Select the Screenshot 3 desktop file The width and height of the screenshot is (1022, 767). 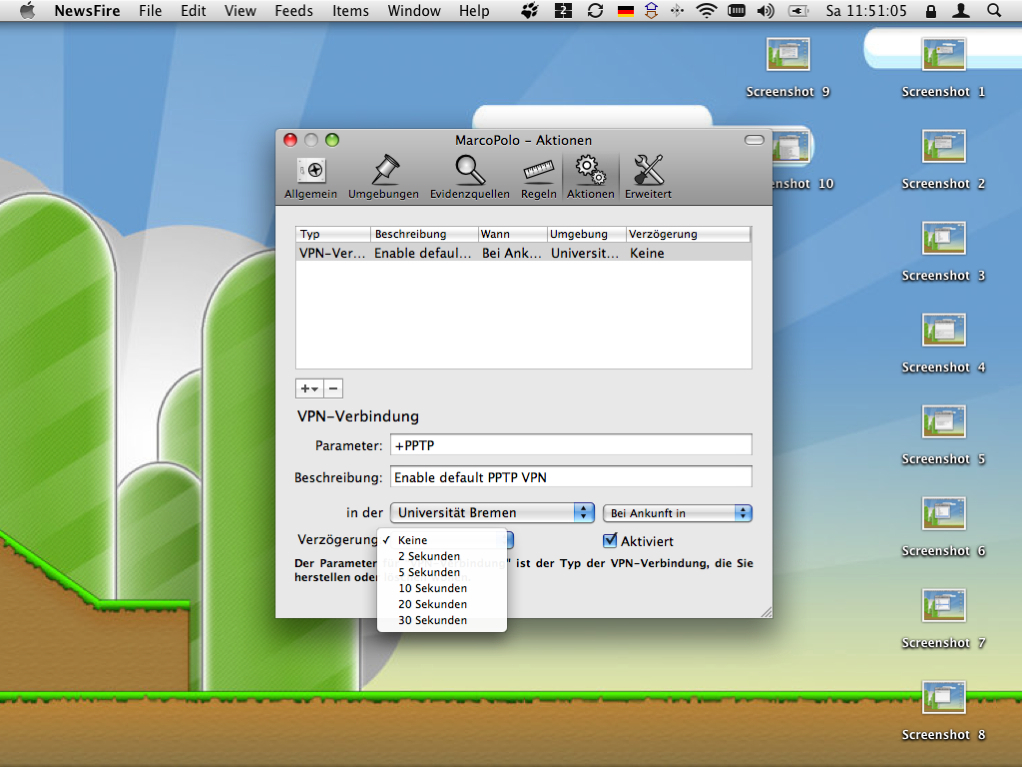943,252
